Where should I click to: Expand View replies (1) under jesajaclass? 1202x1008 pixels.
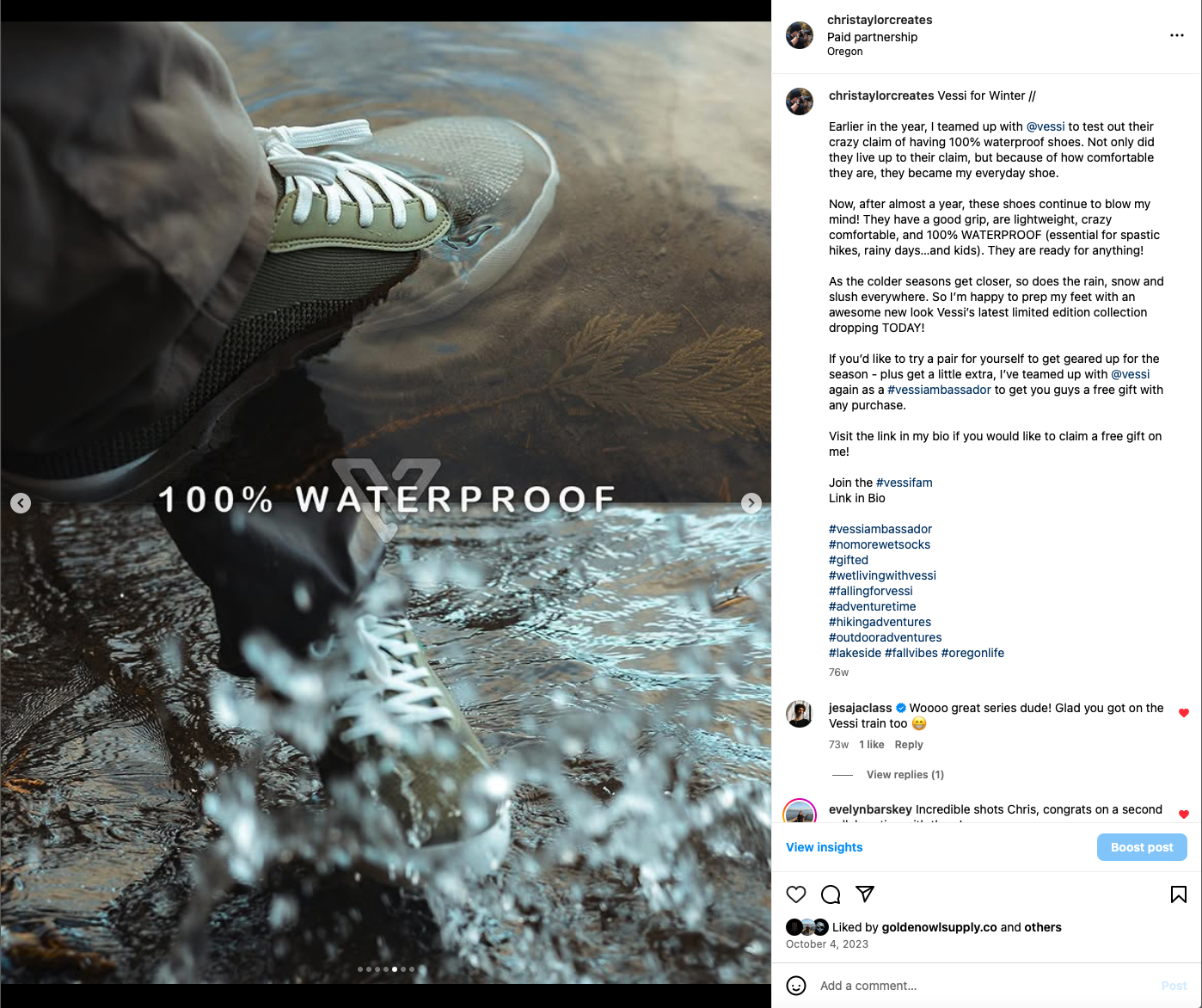point(905,775)
